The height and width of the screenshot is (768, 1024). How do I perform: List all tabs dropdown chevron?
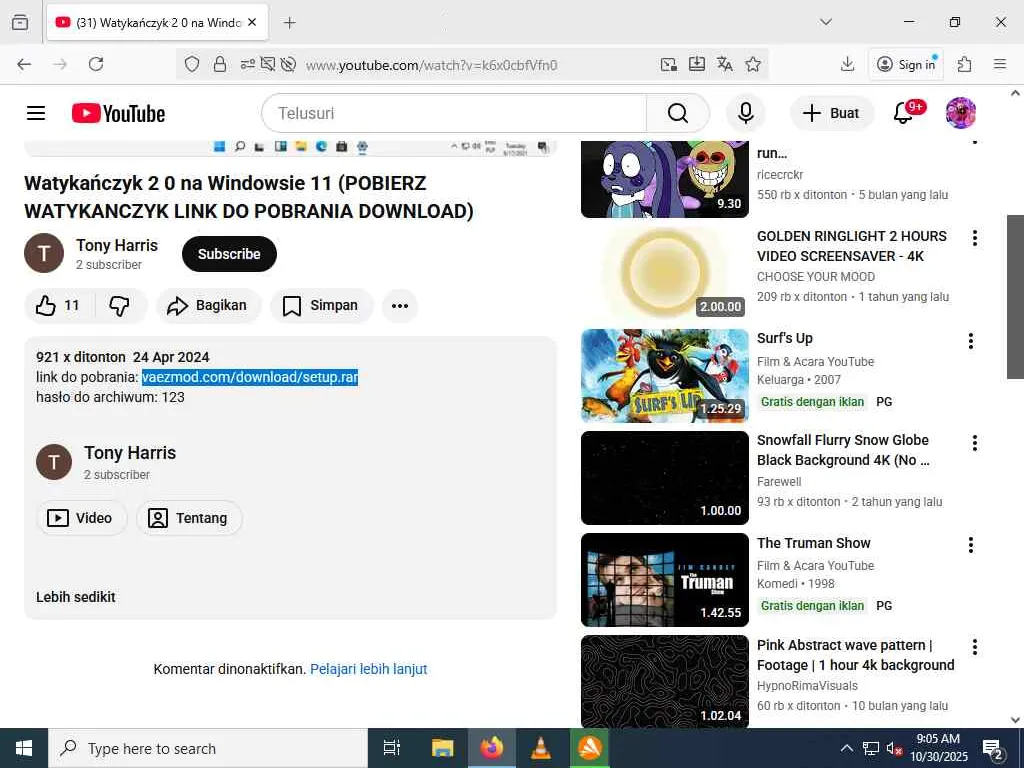coord(825,22)
